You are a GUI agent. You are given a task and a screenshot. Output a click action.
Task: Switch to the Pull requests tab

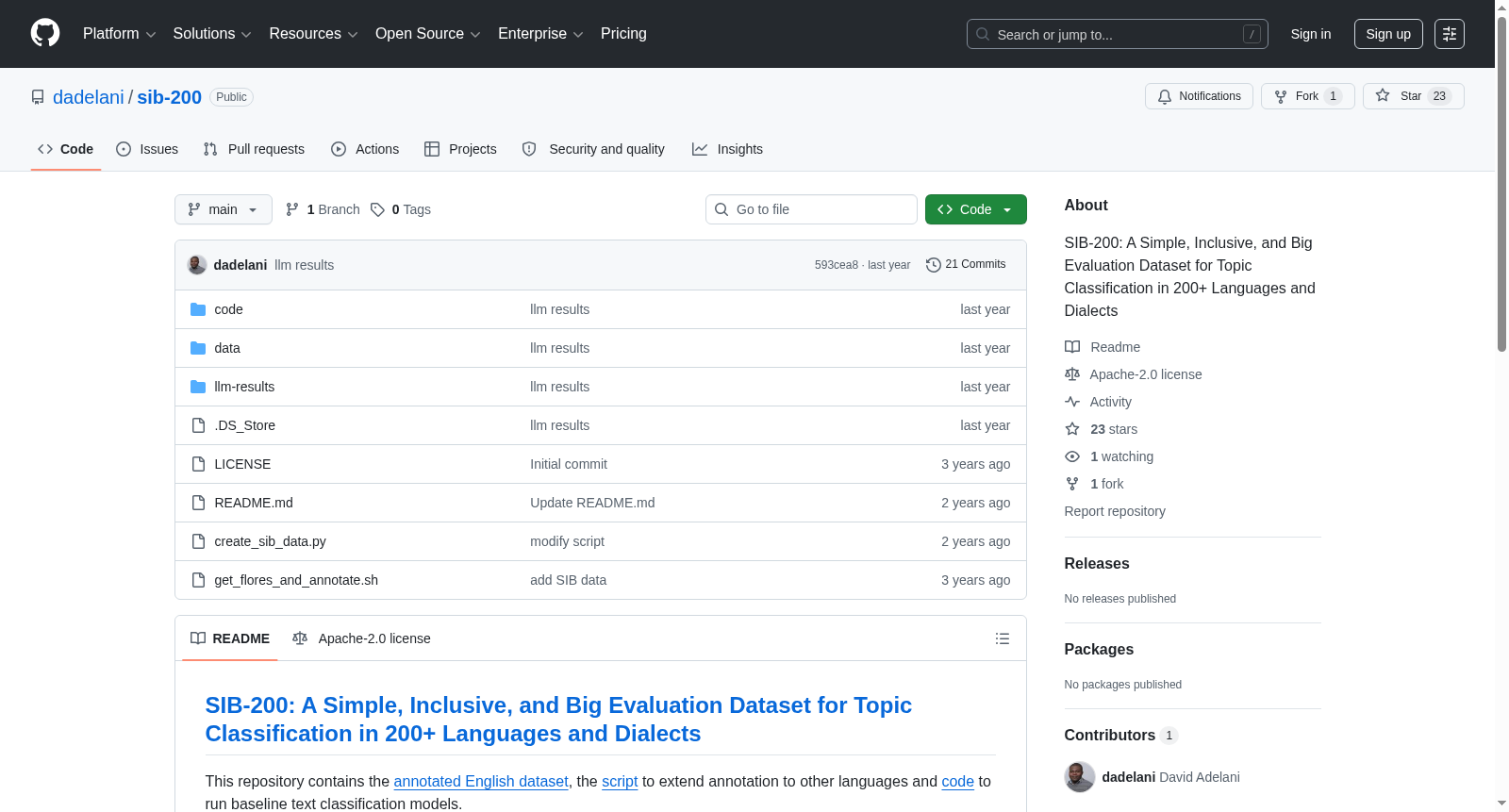(x=254, y=149)
